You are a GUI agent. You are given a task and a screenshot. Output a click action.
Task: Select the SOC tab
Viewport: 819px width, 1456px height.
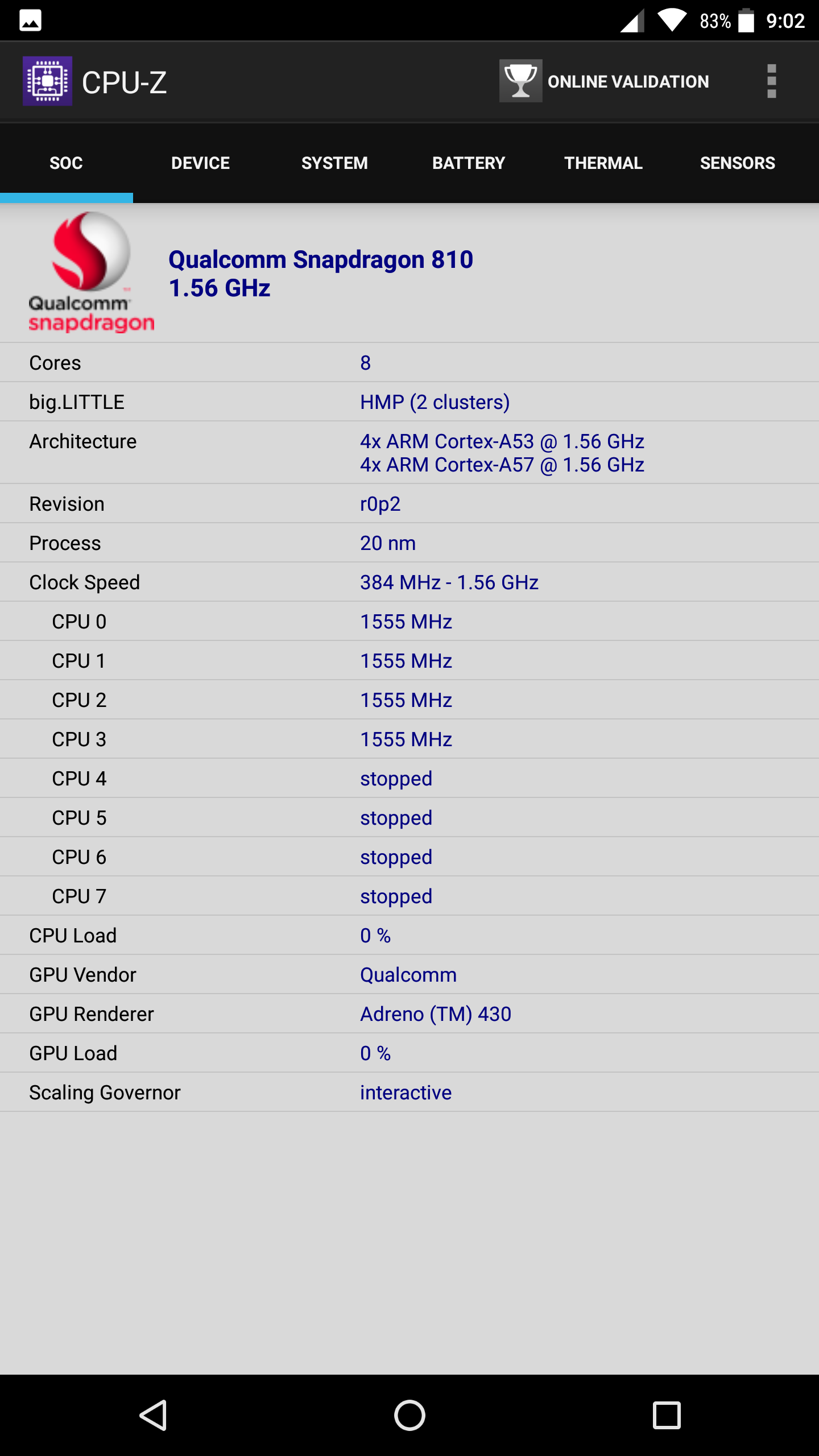[67, 163]
